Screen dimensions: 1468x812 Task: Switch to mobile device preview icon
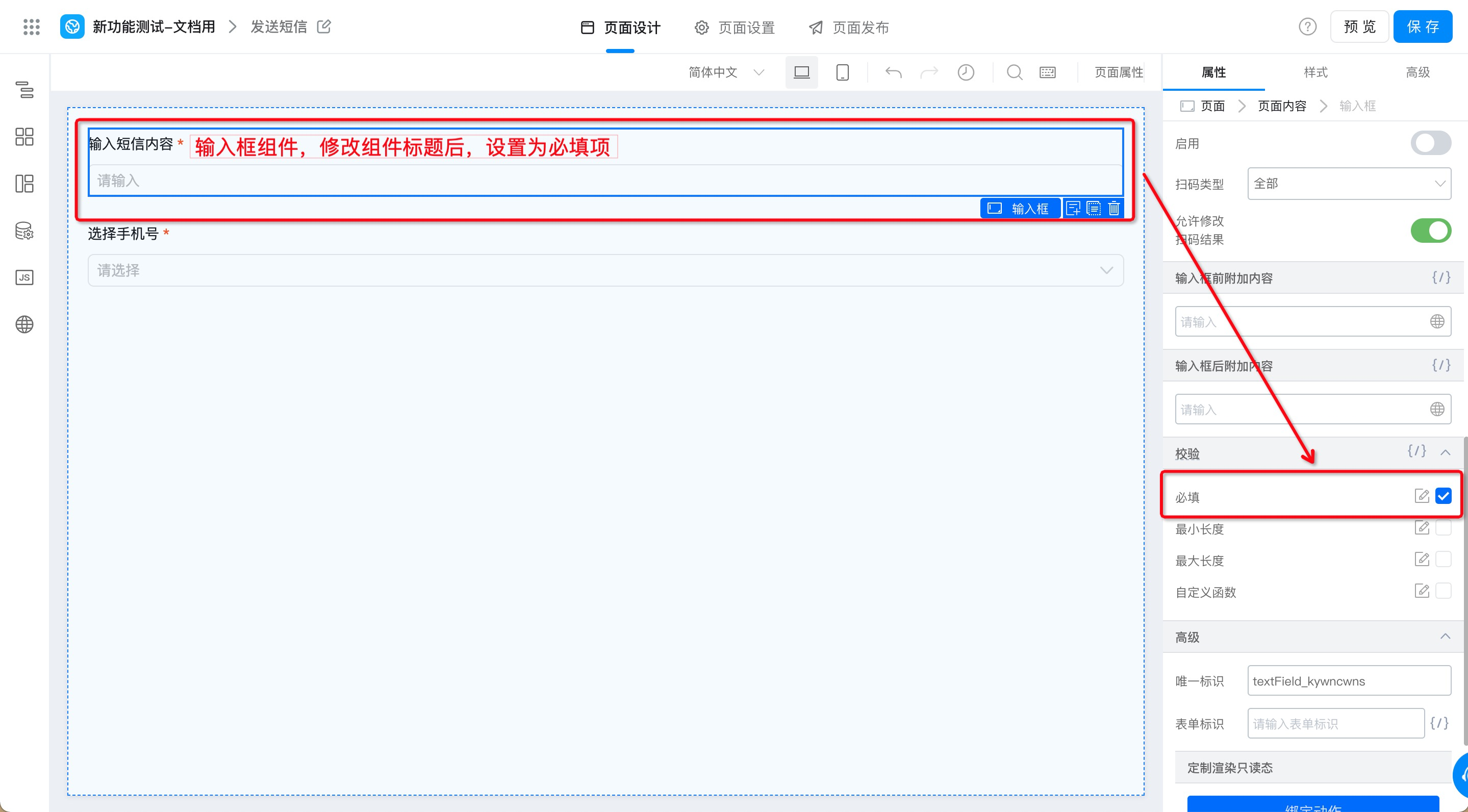(842, 72)
